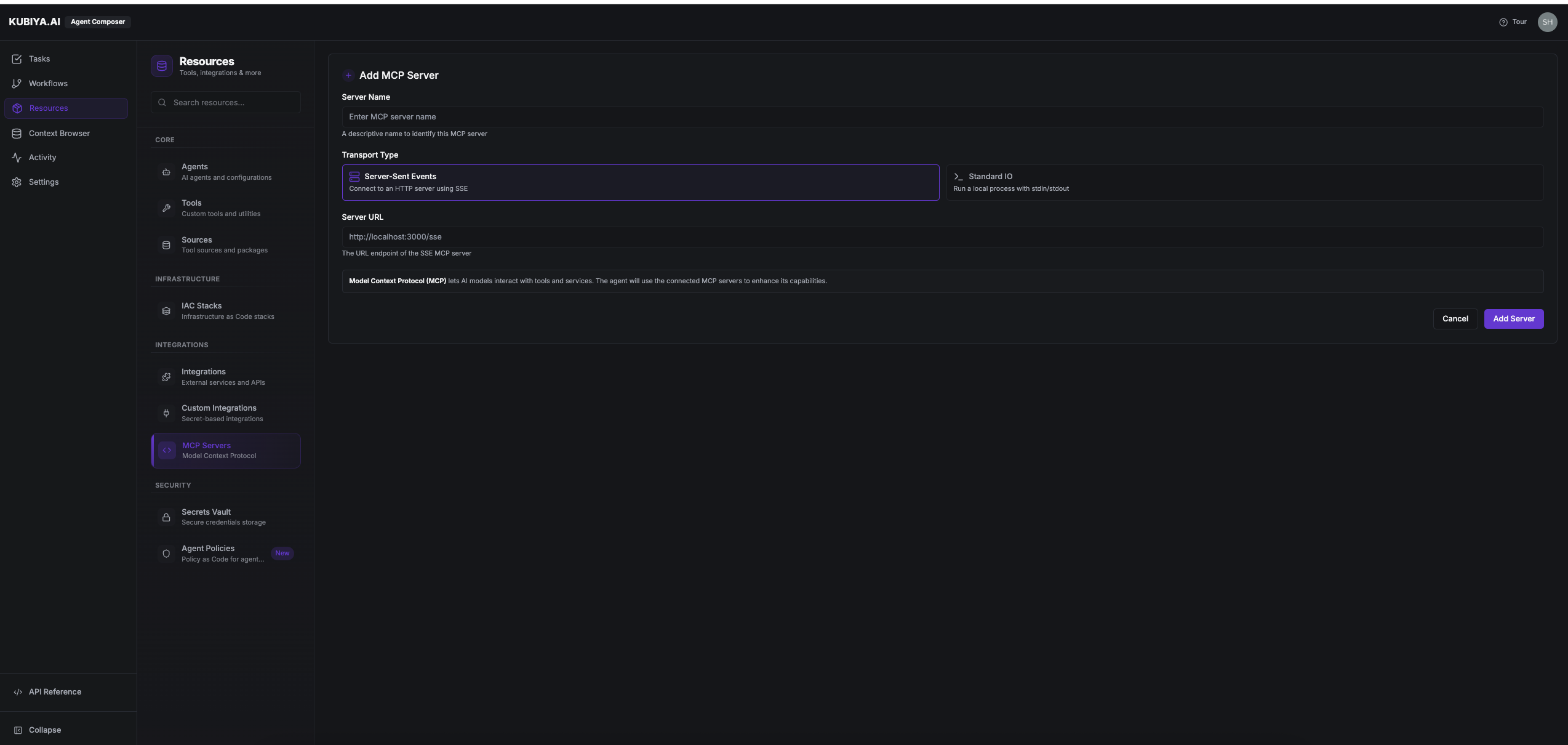Select MCP Servers category

click(x=226, y=451)
